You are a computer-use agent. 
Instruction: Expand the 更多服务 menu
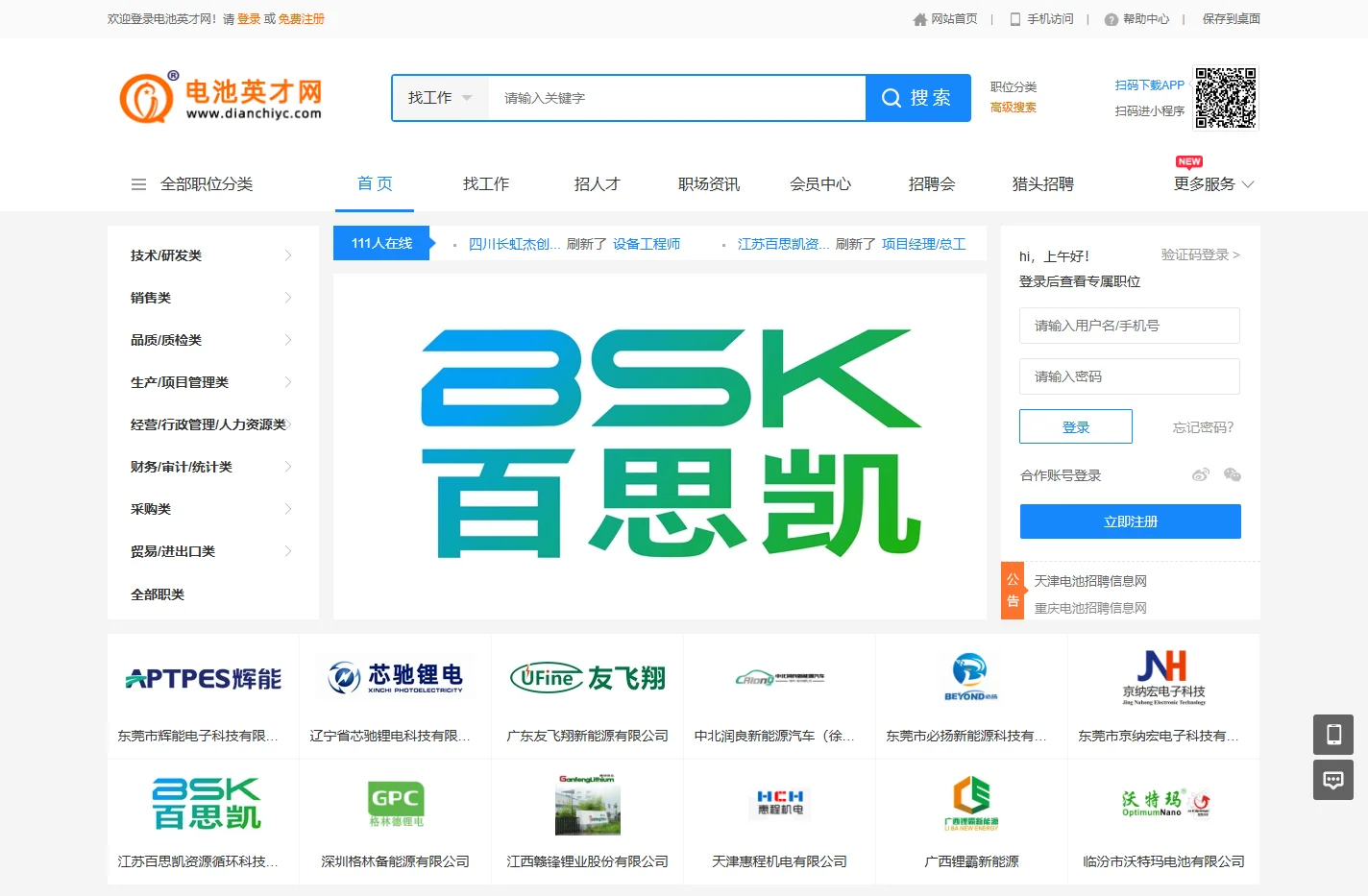(x=1213, y=184)
